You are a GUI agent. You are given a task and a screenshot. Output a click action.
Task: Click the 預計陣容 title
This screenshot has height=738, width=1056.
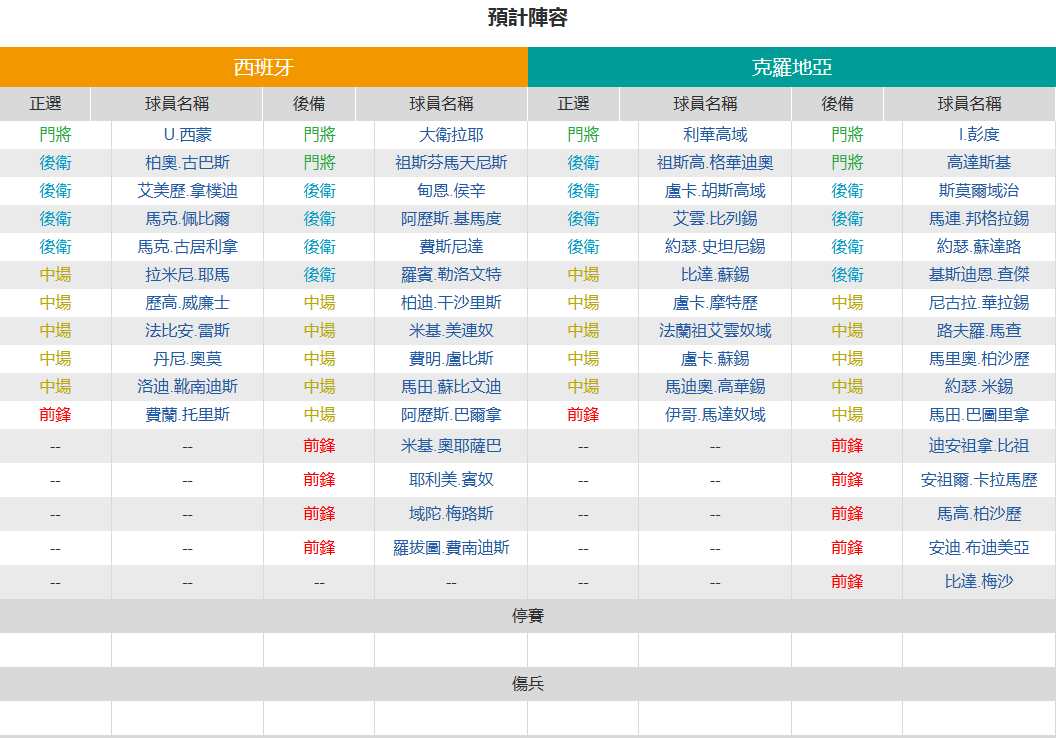point(528,18)
